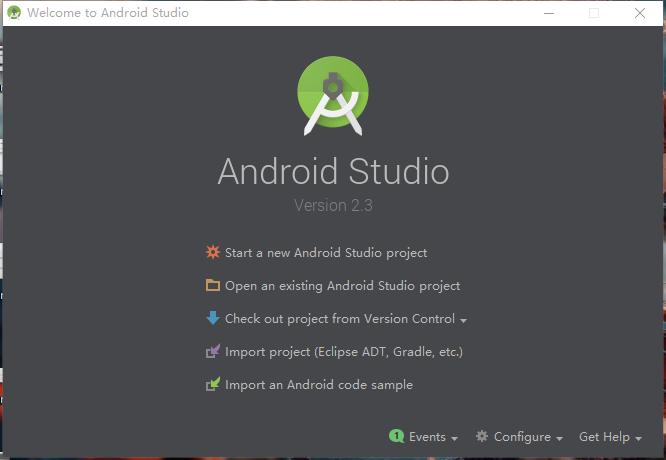Close the Welcome to Android Studio window
Viewport: 666px width, 460px height.
coord(640,13)
